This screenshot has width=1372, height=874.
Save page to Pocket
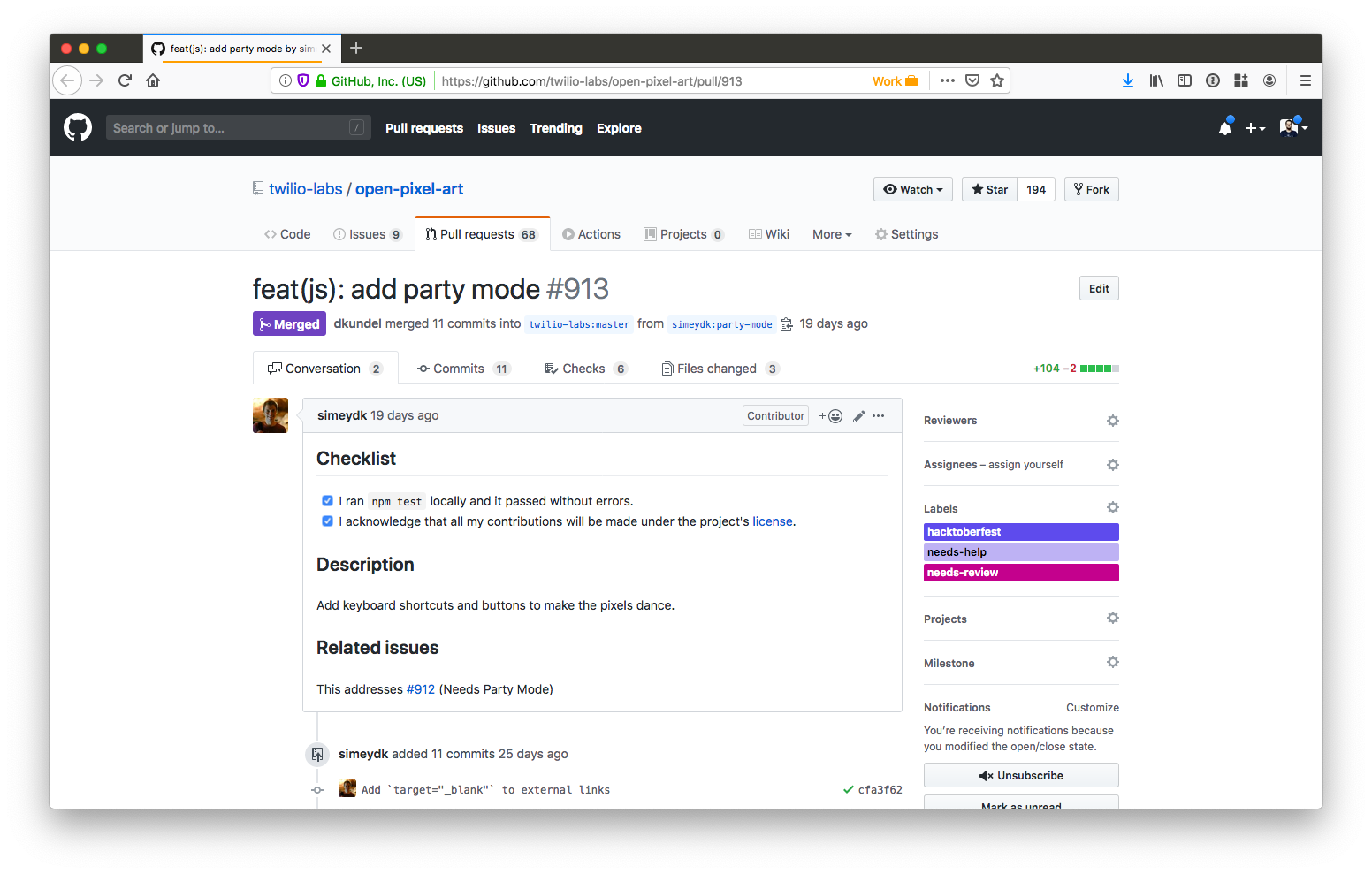click(972, 80)
